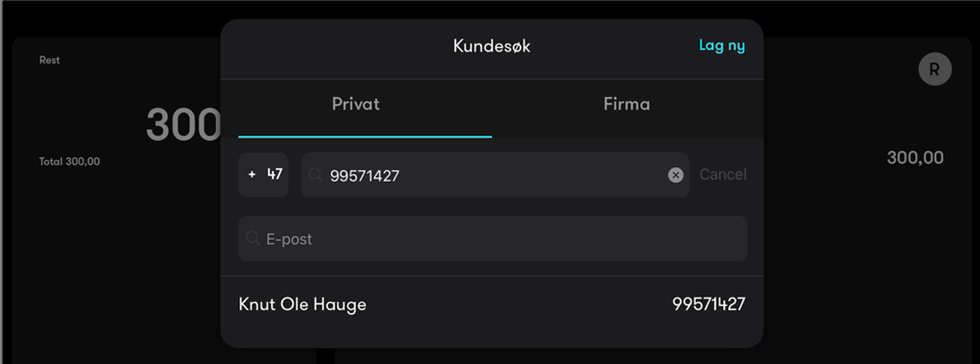Focus the phone field containing 99571427

tap(495, 175)
